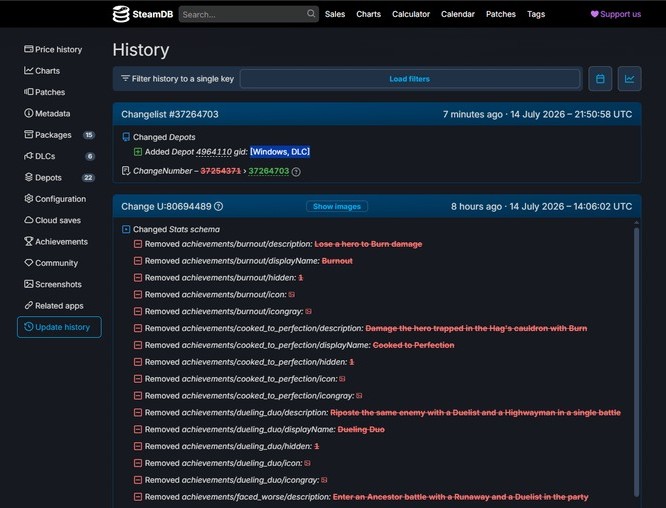Go to Charts in top navigation
This screenshot has height=508, width=666.
[x=368, y=14]
